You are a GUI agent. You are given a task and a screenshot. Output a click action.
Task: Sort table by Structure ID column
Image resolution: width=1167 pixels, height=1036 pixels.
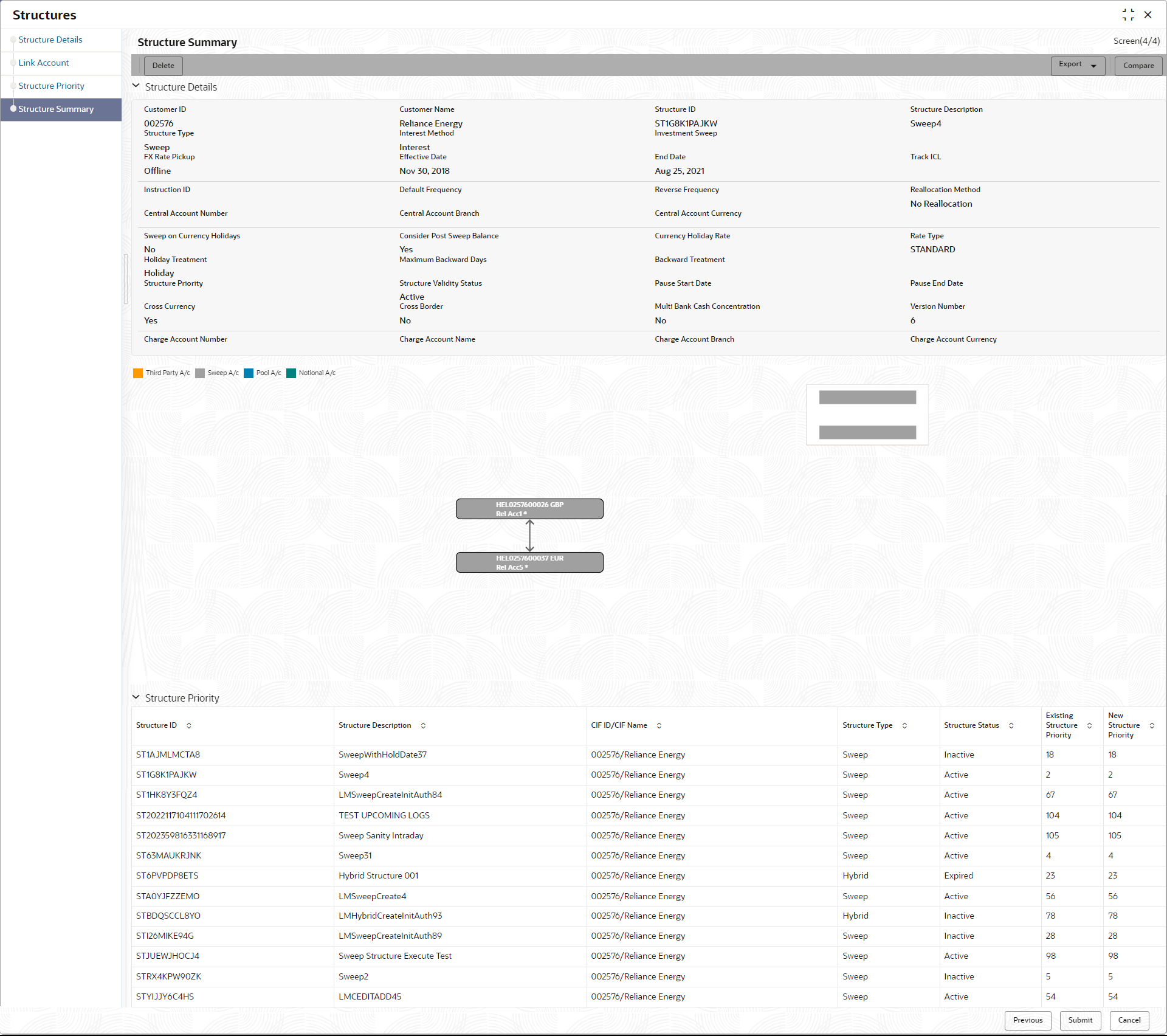click(189, 725)
